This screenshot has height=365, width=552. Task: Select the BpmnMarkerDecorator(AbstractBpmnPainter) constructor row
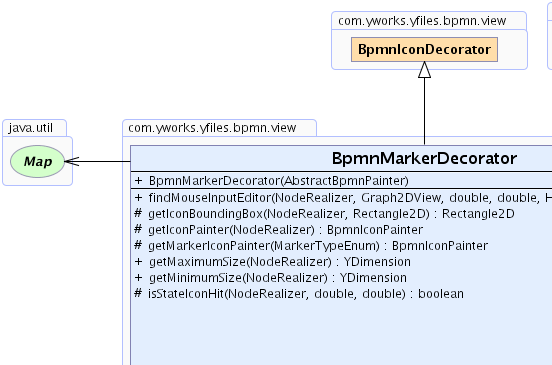271,181
